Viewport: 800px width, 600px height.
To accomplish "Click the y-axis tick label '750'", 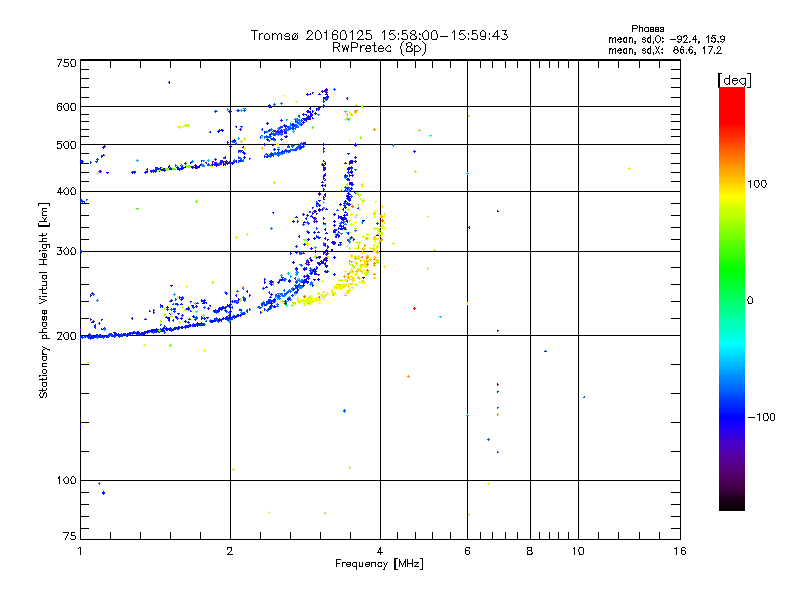I will 66,63.
